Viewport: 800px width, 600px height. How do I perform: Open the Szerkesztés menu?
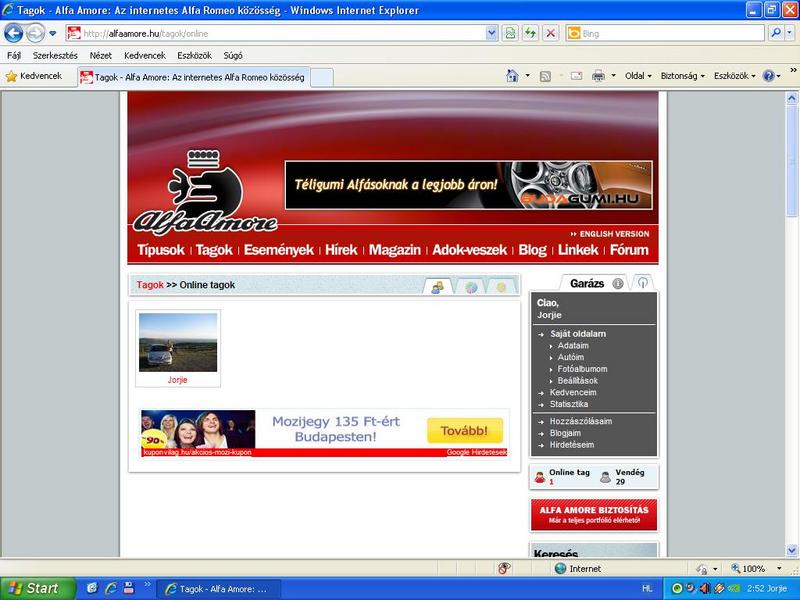click(55, 55)
